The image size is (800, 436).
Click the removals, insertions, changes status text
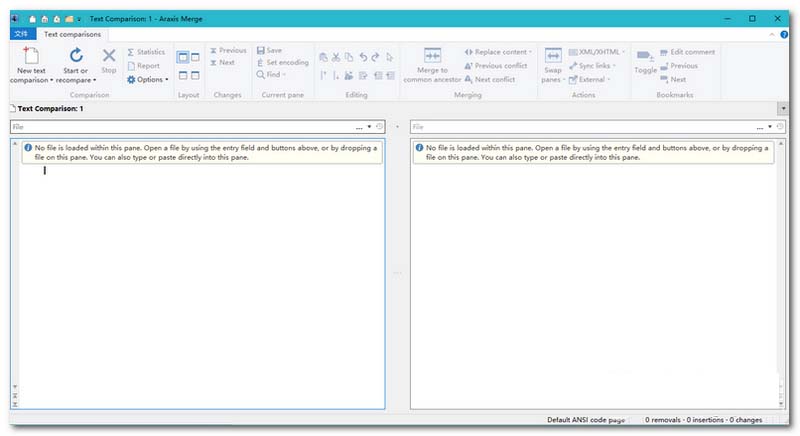click(x=703, y=420)
